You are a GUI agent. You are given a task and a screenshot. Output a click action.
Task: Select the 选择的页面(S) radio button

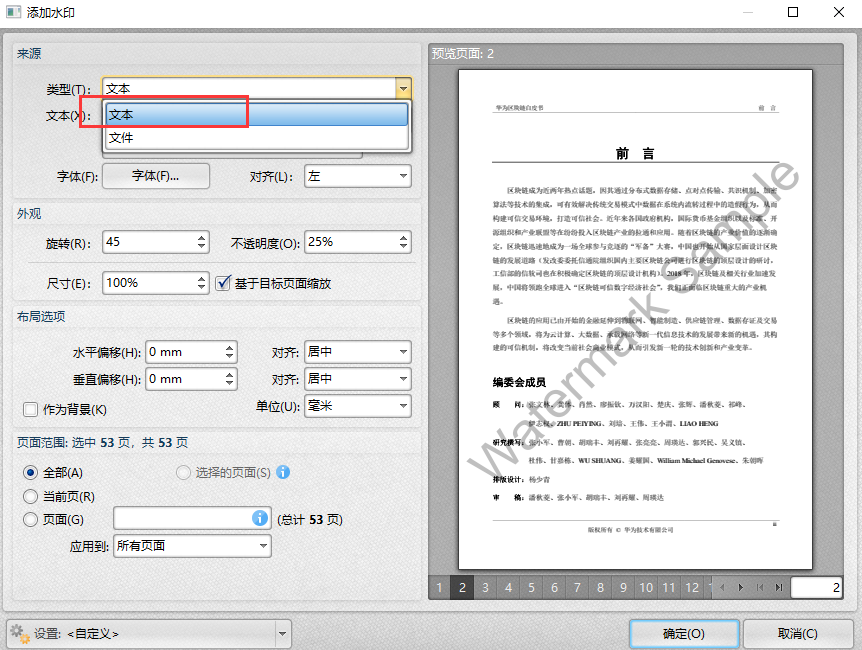point(183,472)
